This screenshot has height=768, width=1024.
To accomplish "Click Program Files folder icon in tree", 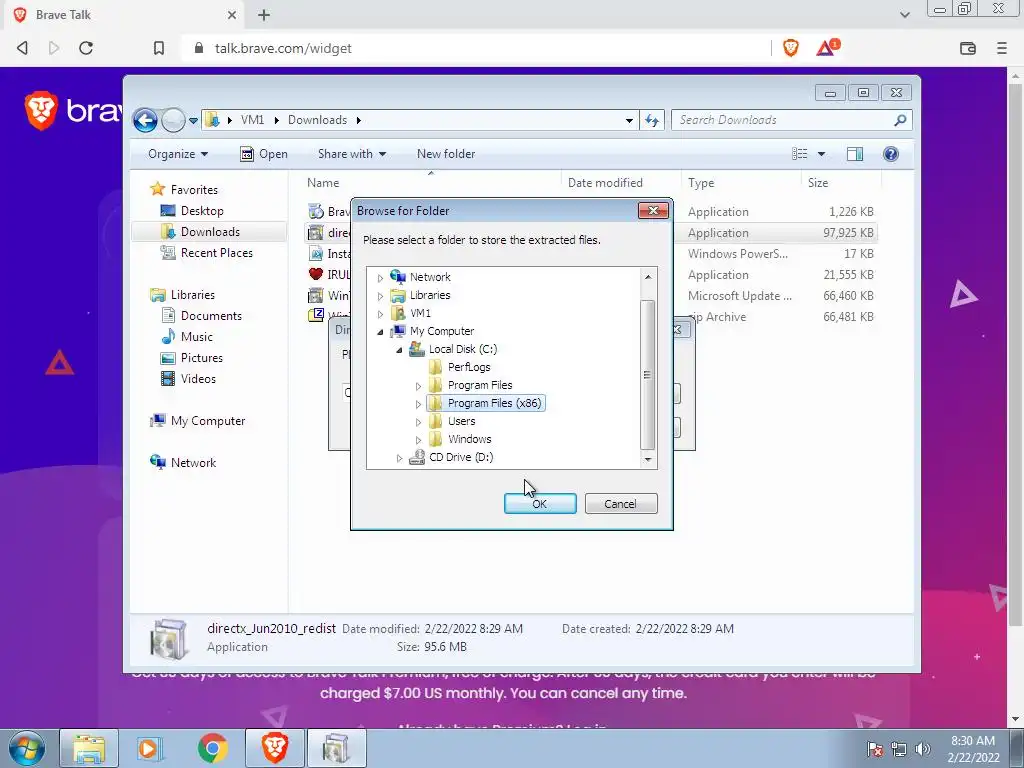I will point(436,385).
